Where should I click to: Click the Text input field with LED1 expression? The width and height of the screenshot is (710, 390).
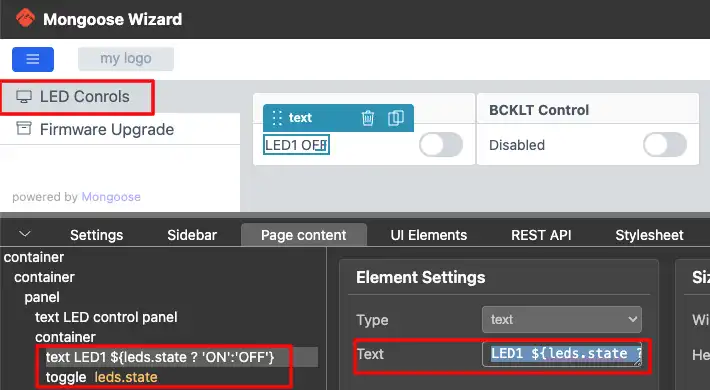(562, 354)
